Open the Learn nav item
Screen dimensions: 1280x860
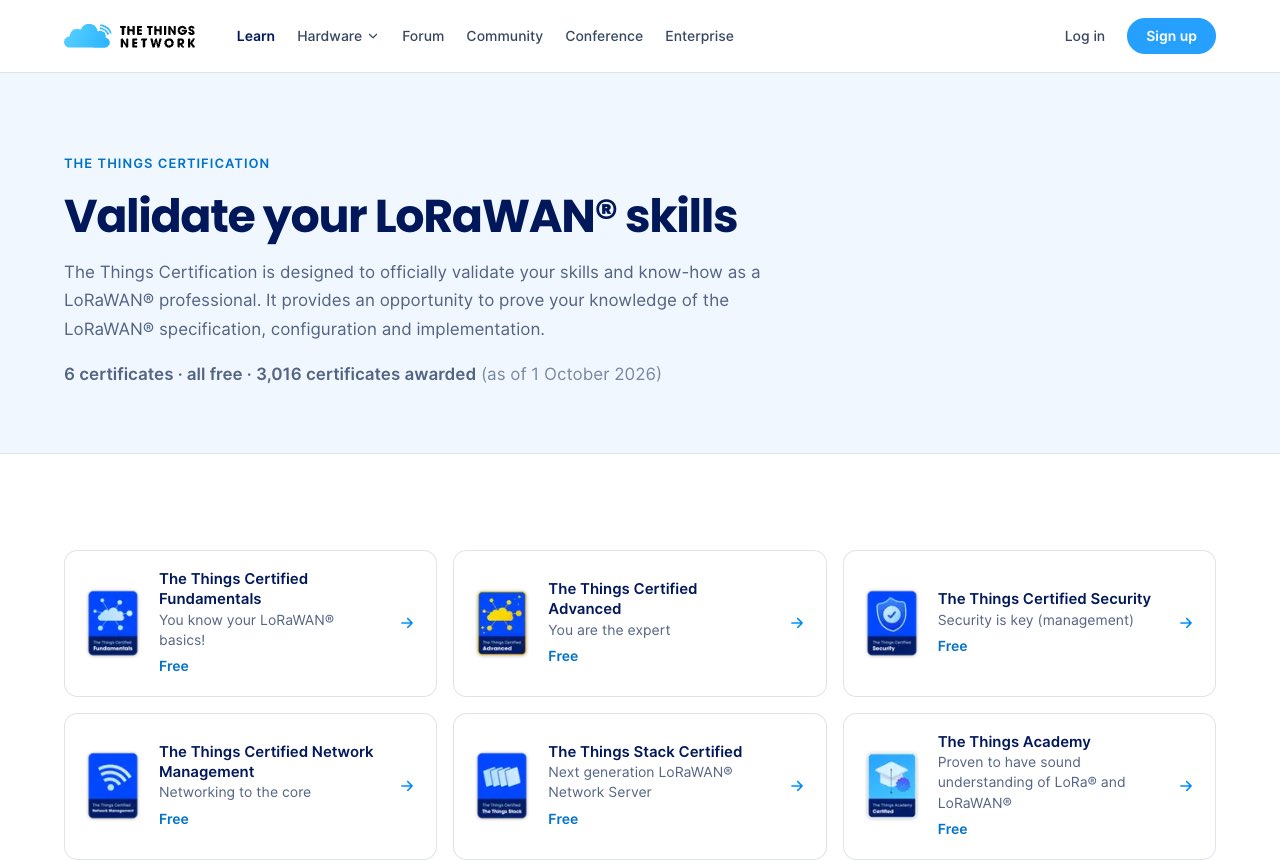(x=256, y=36)
